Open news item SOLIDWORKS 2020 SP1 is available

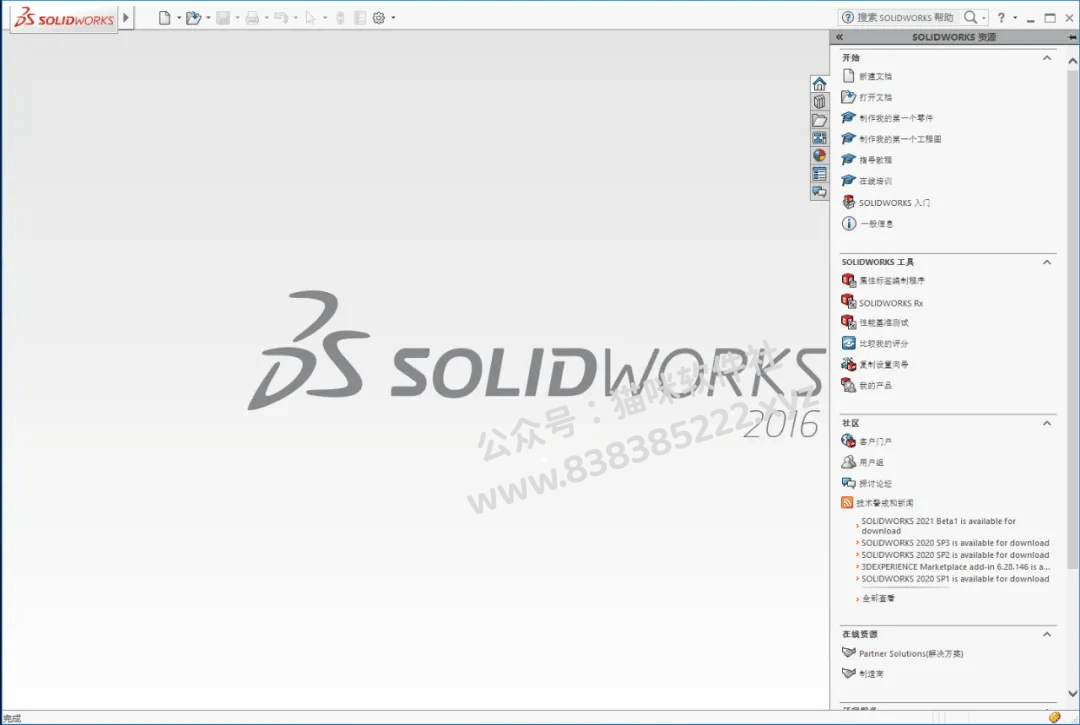pos(955,579)
